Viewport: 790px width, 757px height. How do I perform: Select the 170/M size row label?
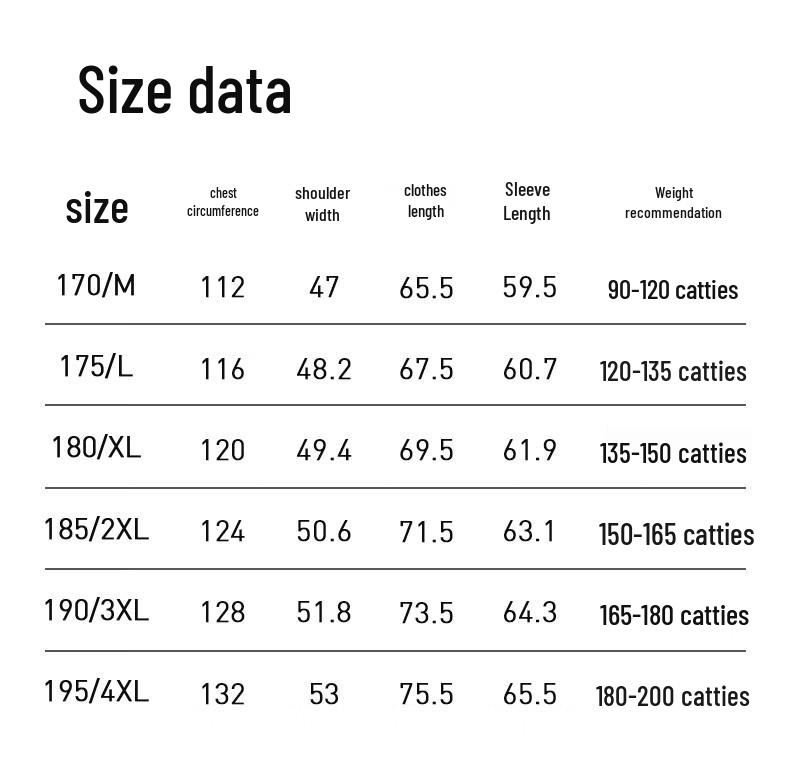[x=96, y=286]
